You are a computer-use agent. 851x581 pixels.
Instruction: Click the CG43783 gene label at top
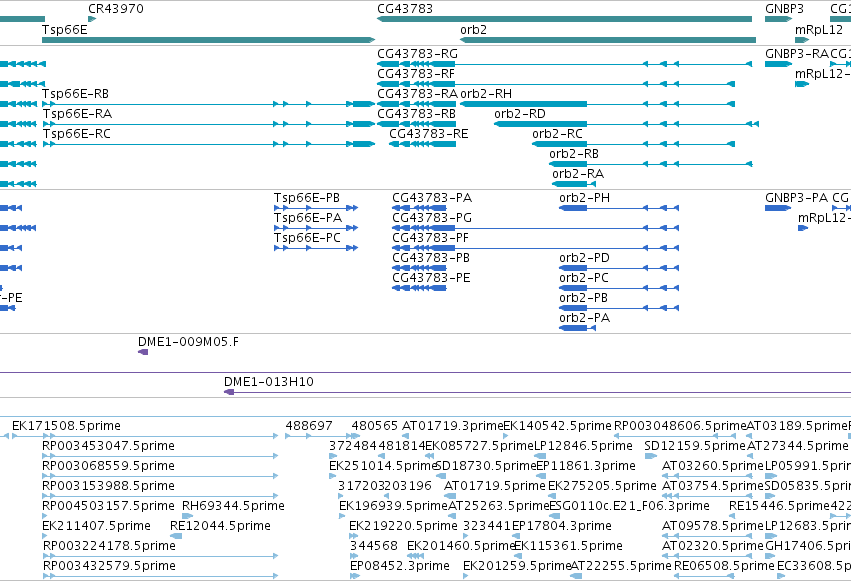405,9
